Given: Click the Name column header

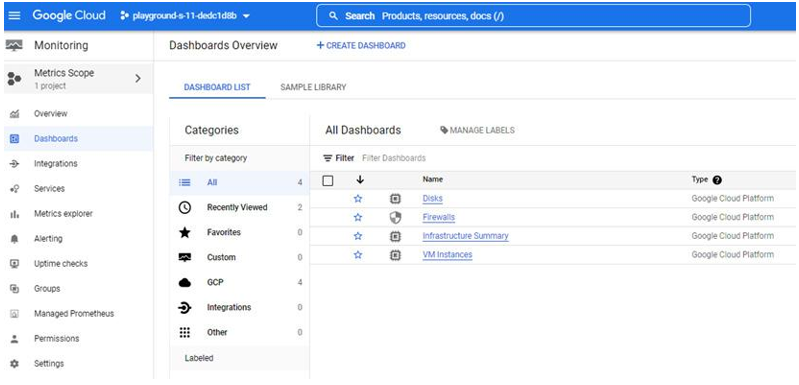Looking at the screenshot, I should [433, 179].
